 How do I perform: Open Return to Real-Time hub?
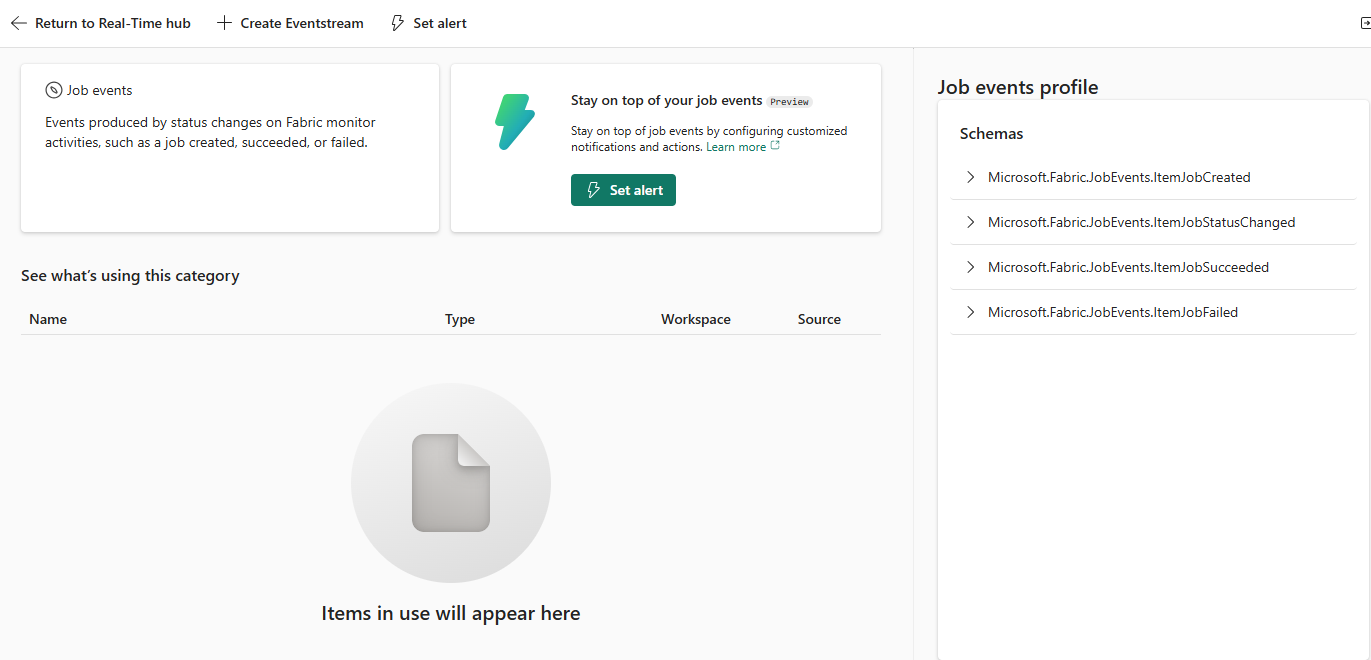click(x=101, y=23)
